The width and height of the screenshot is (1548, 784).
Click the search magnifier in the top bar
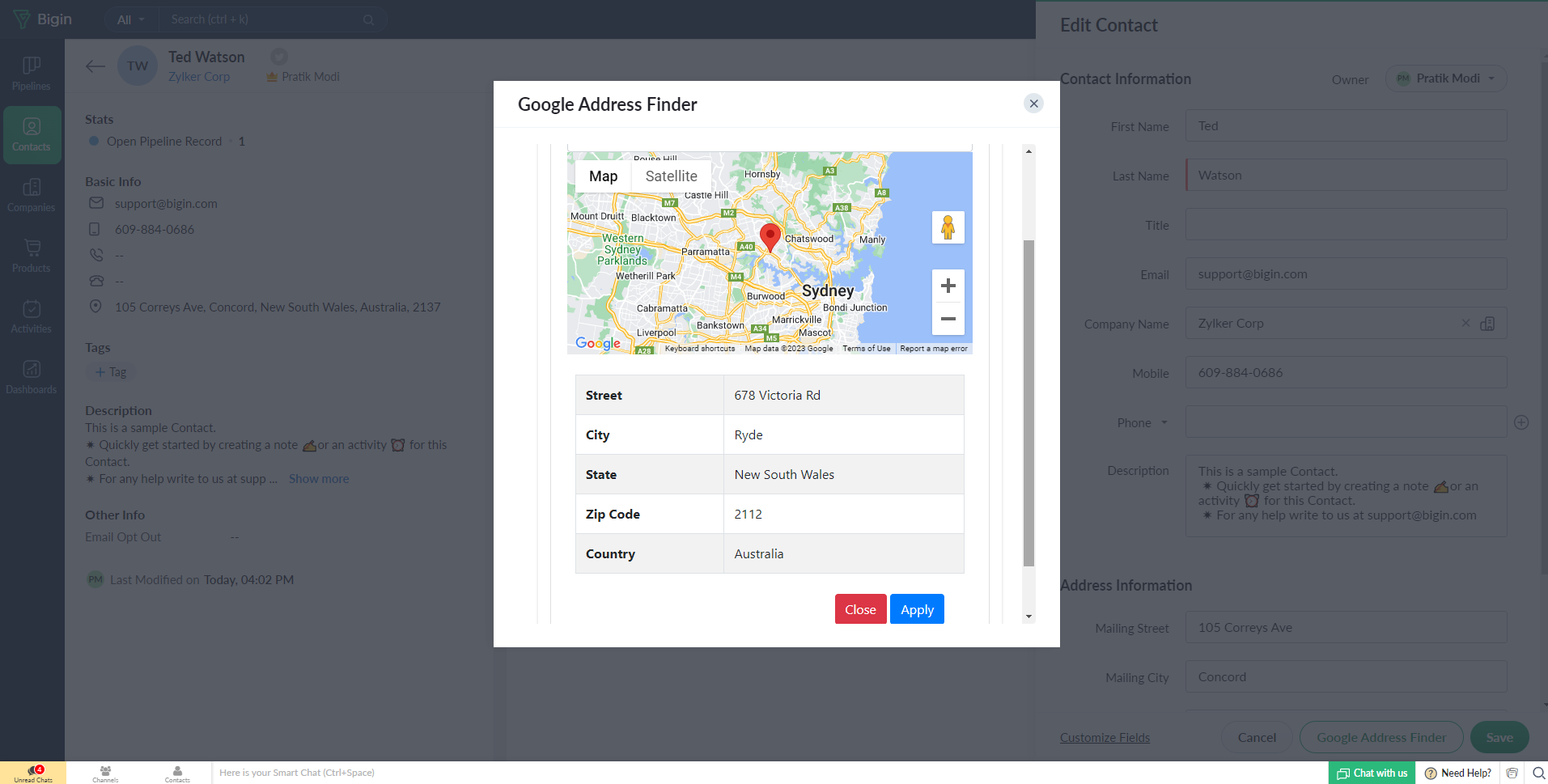[x=368, y=19]
